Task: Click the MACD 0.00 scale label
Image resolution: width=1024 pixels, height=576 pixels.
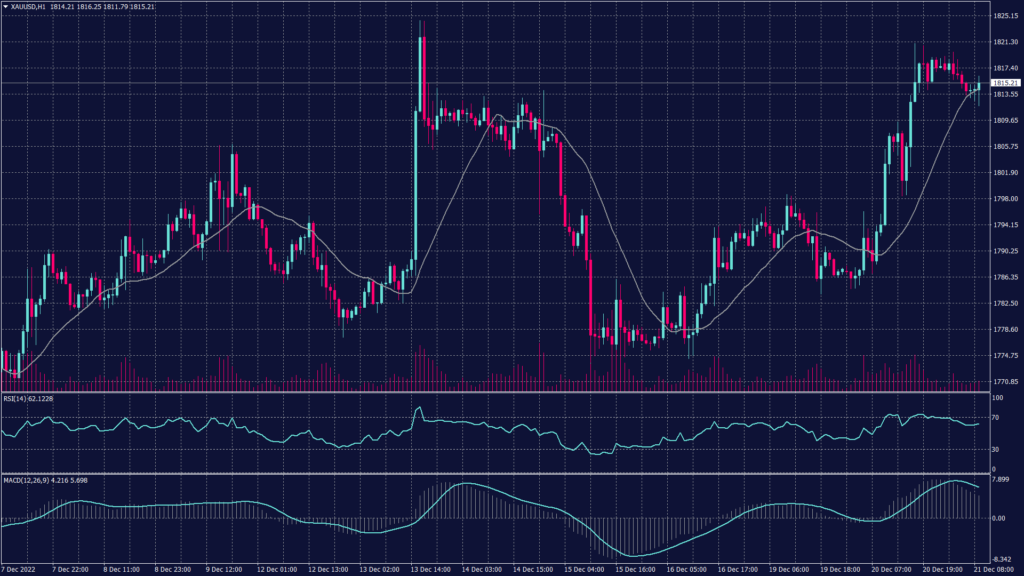Action: (x=998, y=518)
